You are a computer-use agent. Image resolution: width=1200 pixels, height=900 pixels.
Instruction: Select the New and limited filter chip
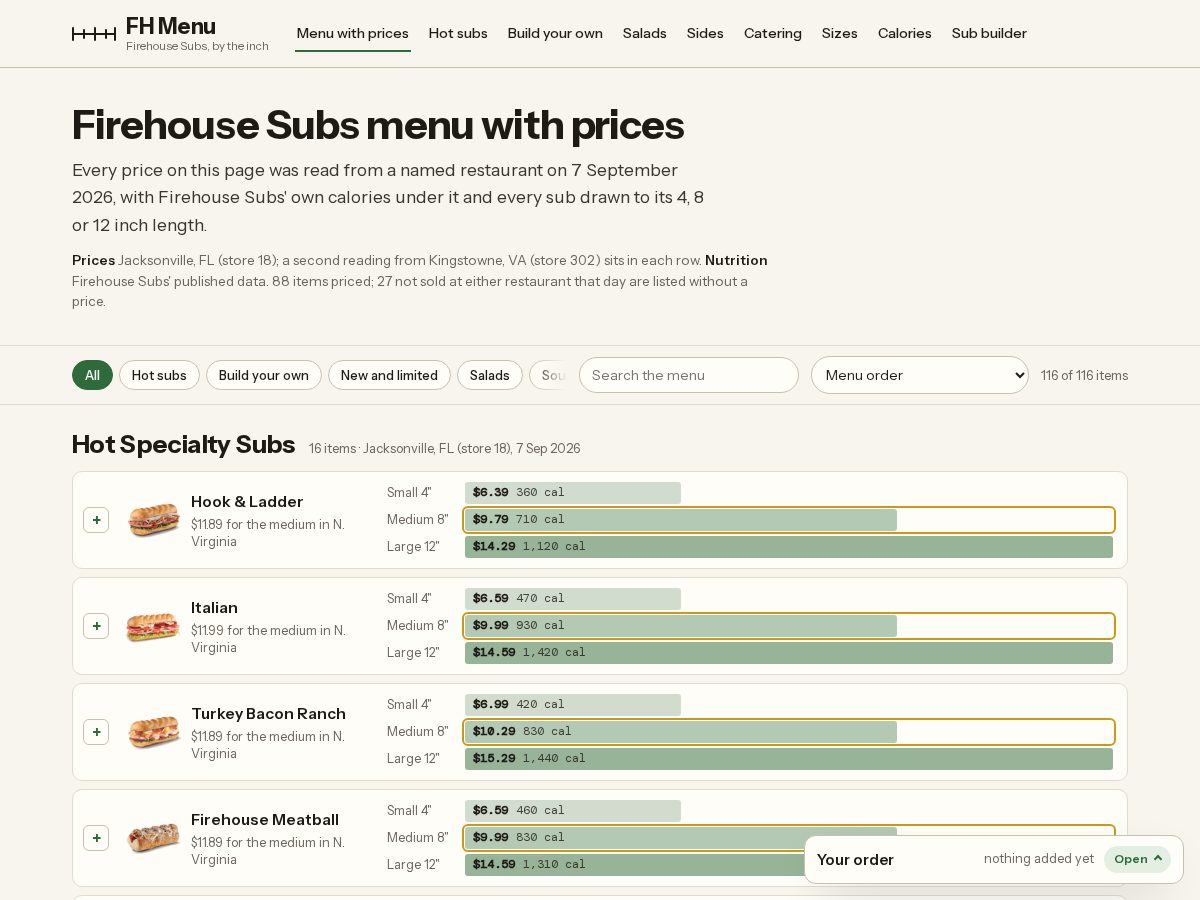point(389,375)
